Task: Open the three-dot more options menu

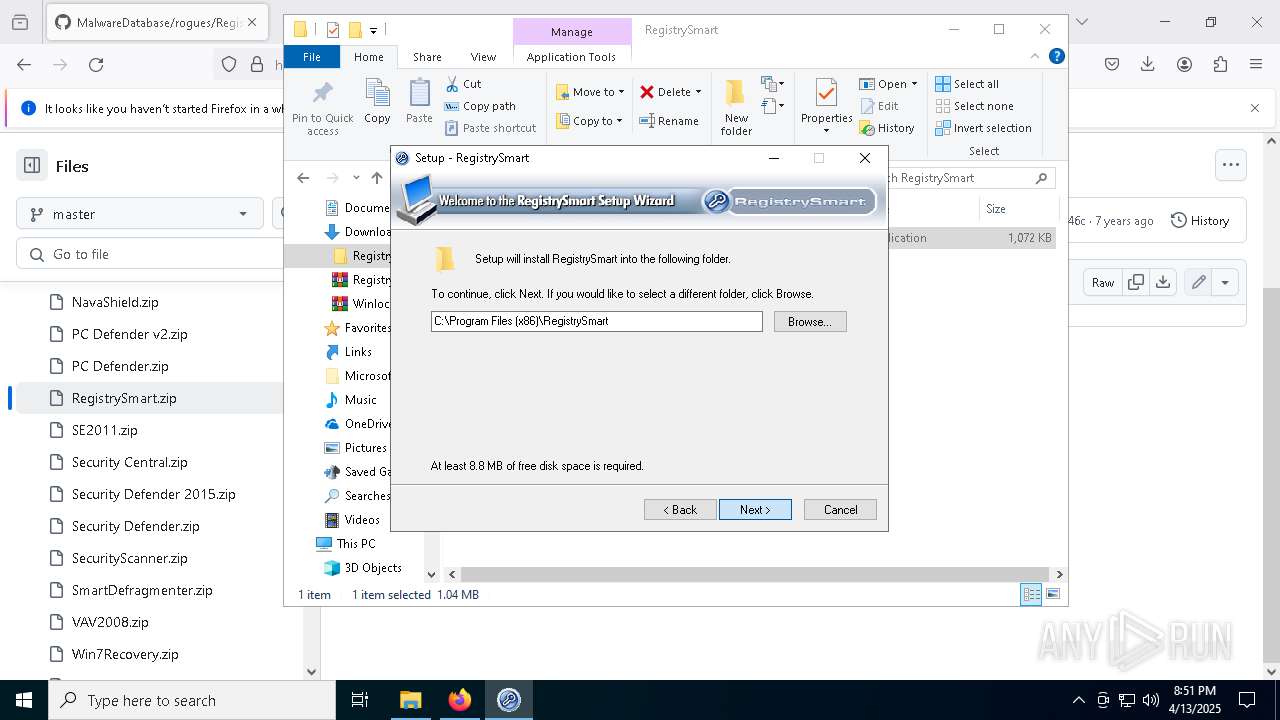Action: tap(1231, 165)
